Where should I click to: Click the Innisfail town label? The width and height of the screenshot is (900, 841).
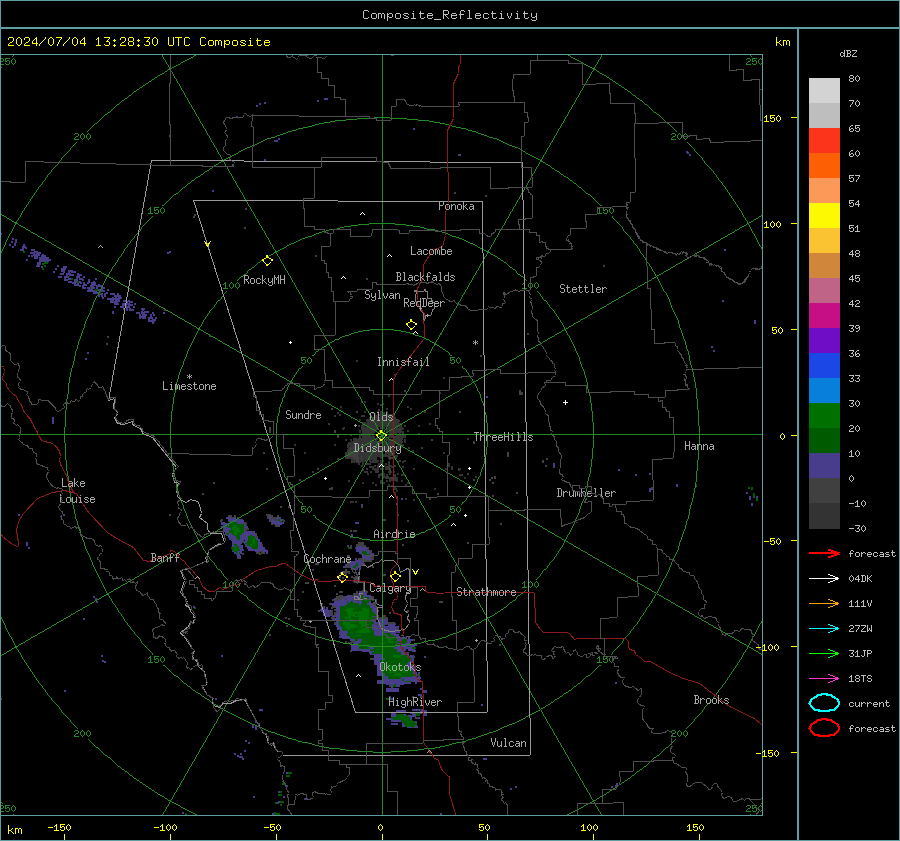click(403, 362)
